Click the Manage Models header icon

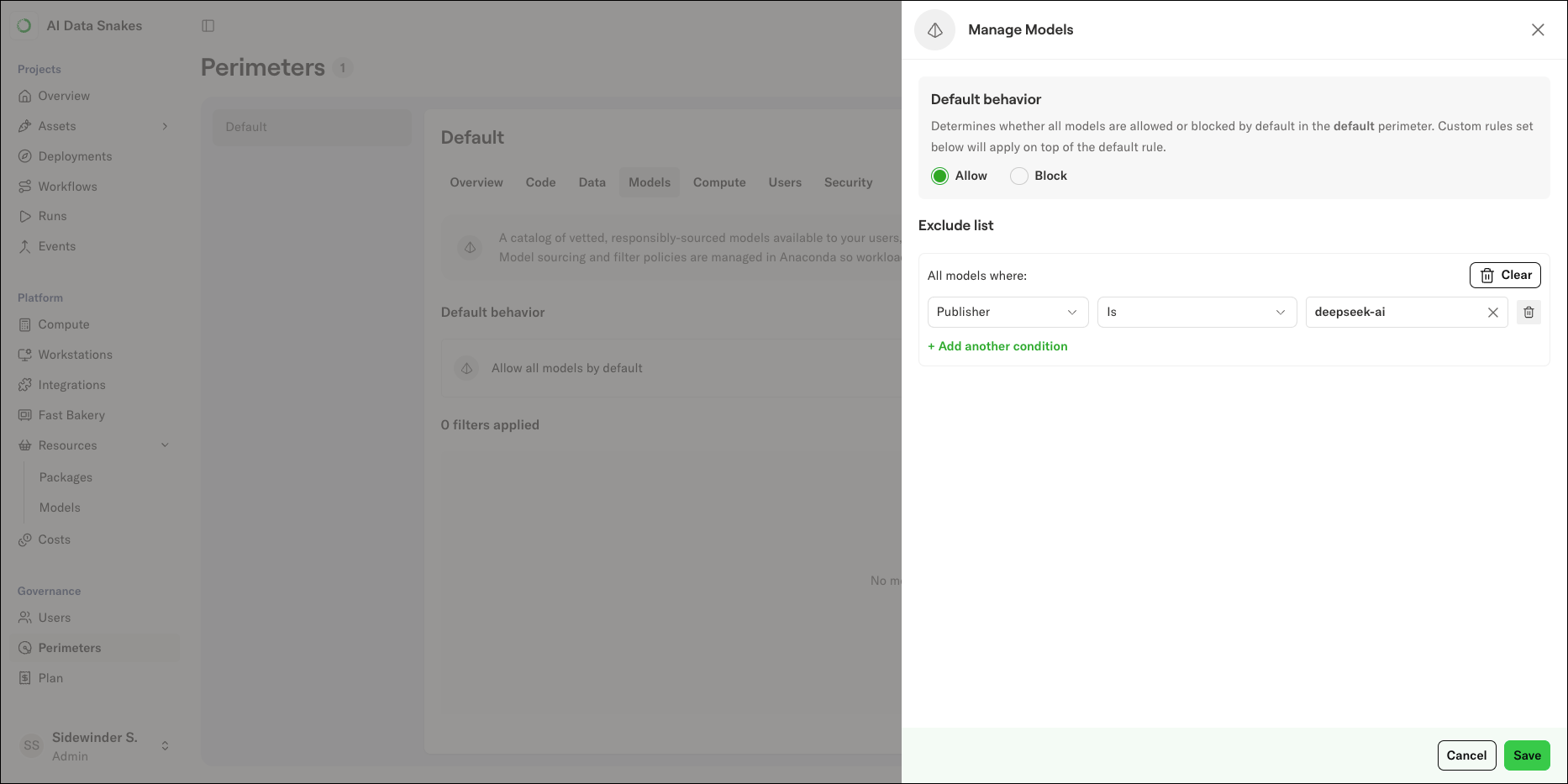coord(935,30)
